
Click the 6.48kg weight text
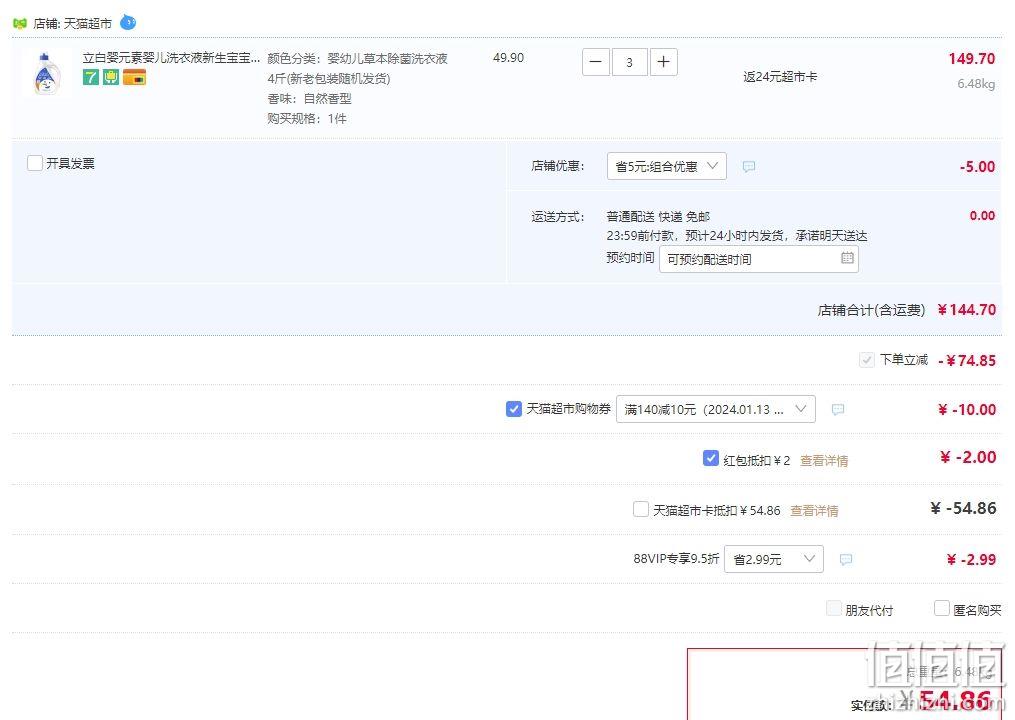pyautogui.click(x=976, y=84)
